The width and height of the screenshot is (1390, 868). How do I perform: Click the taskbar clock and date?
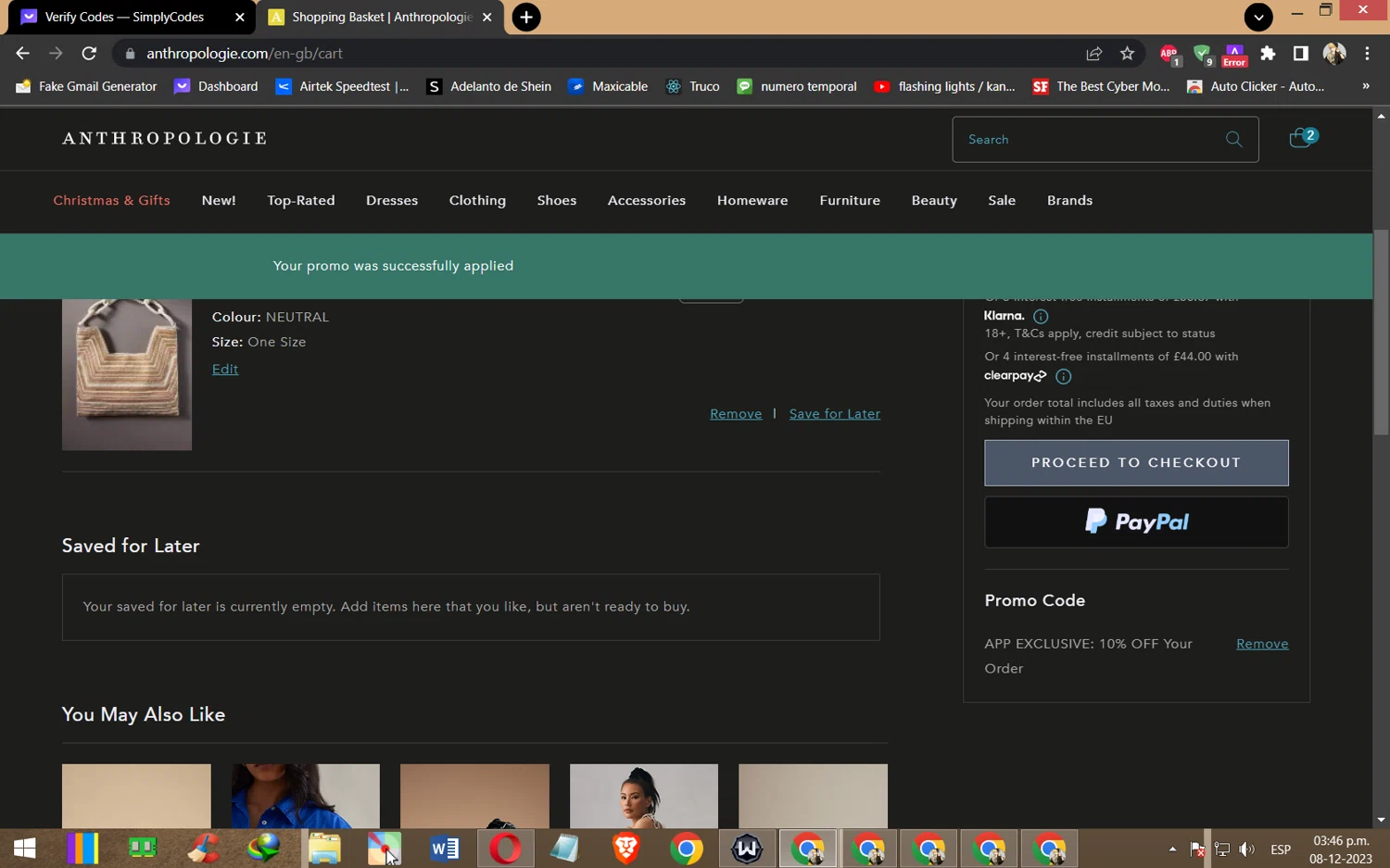coord(1341,849)
